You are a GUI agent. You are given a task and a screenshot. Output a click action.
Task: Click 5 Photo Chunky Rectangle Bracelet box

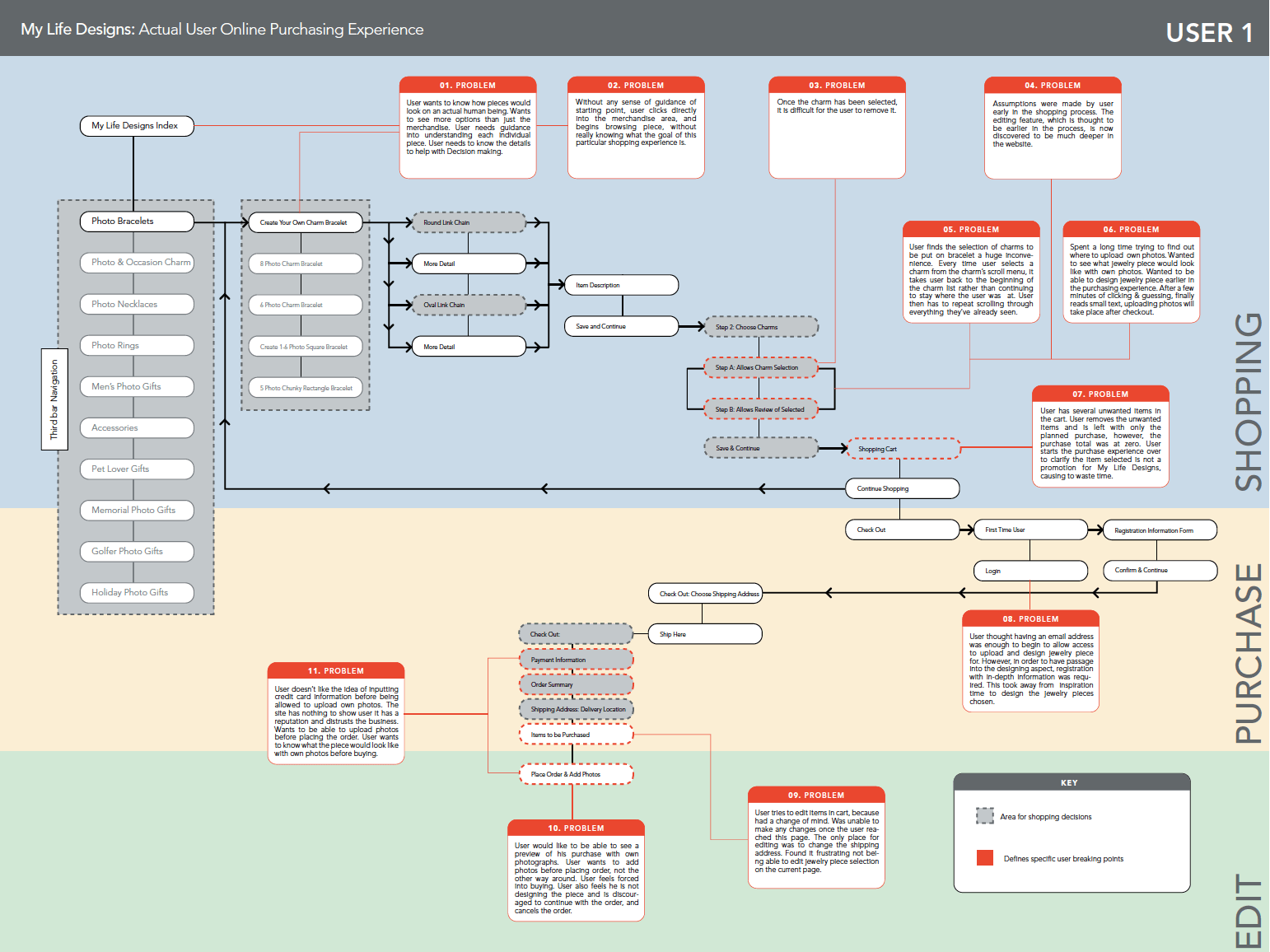click(306, 388)
